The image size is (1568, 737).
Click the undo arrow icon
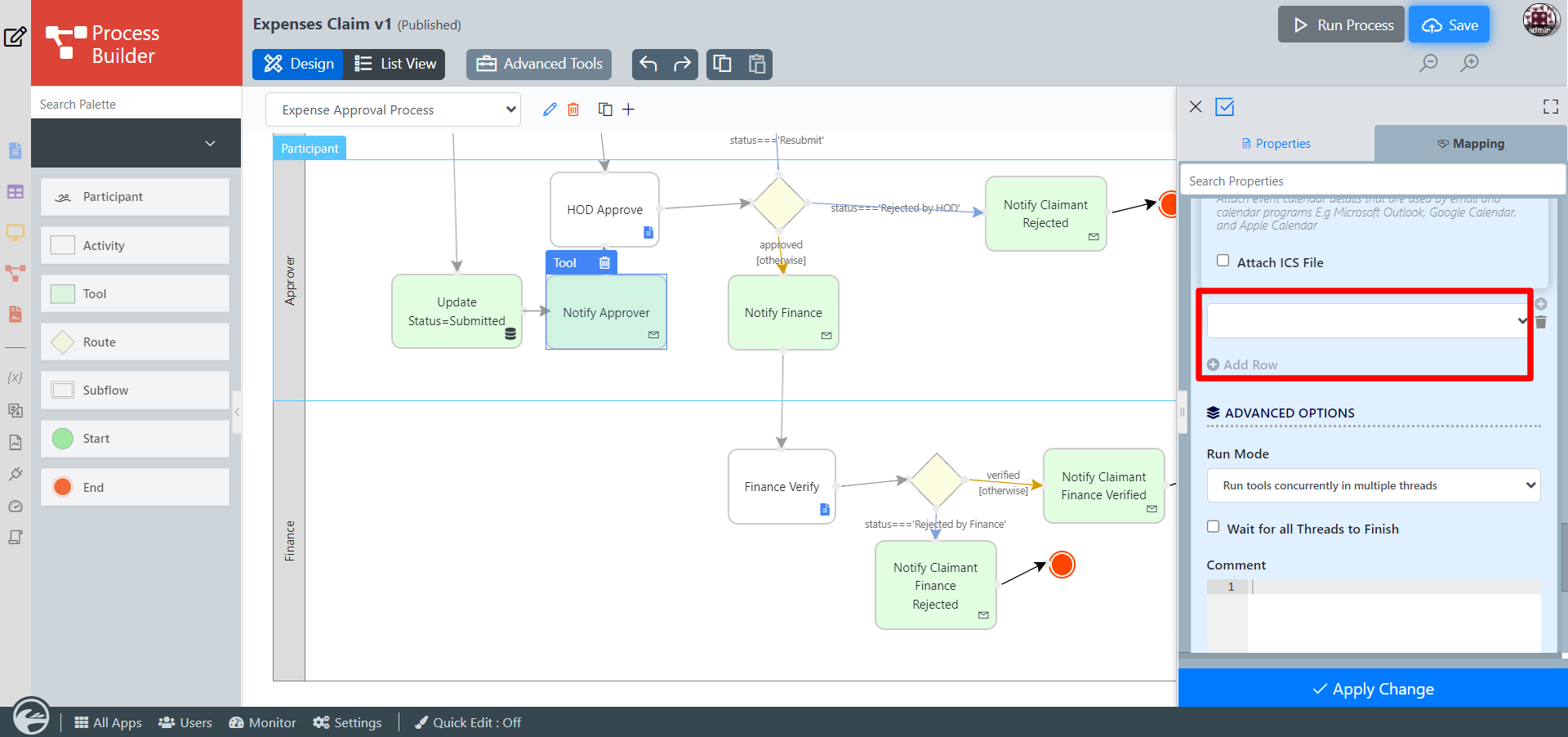648,64
